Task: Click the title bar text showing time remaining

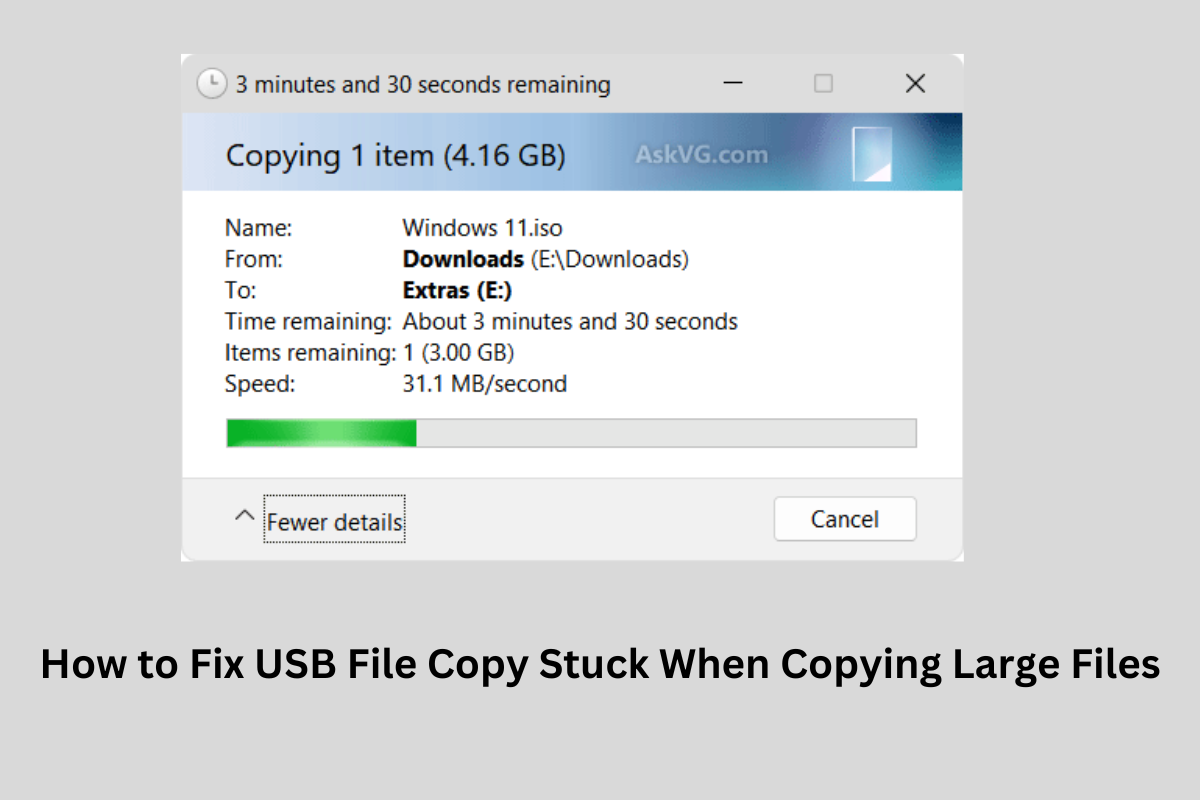Action: point(422,84)
